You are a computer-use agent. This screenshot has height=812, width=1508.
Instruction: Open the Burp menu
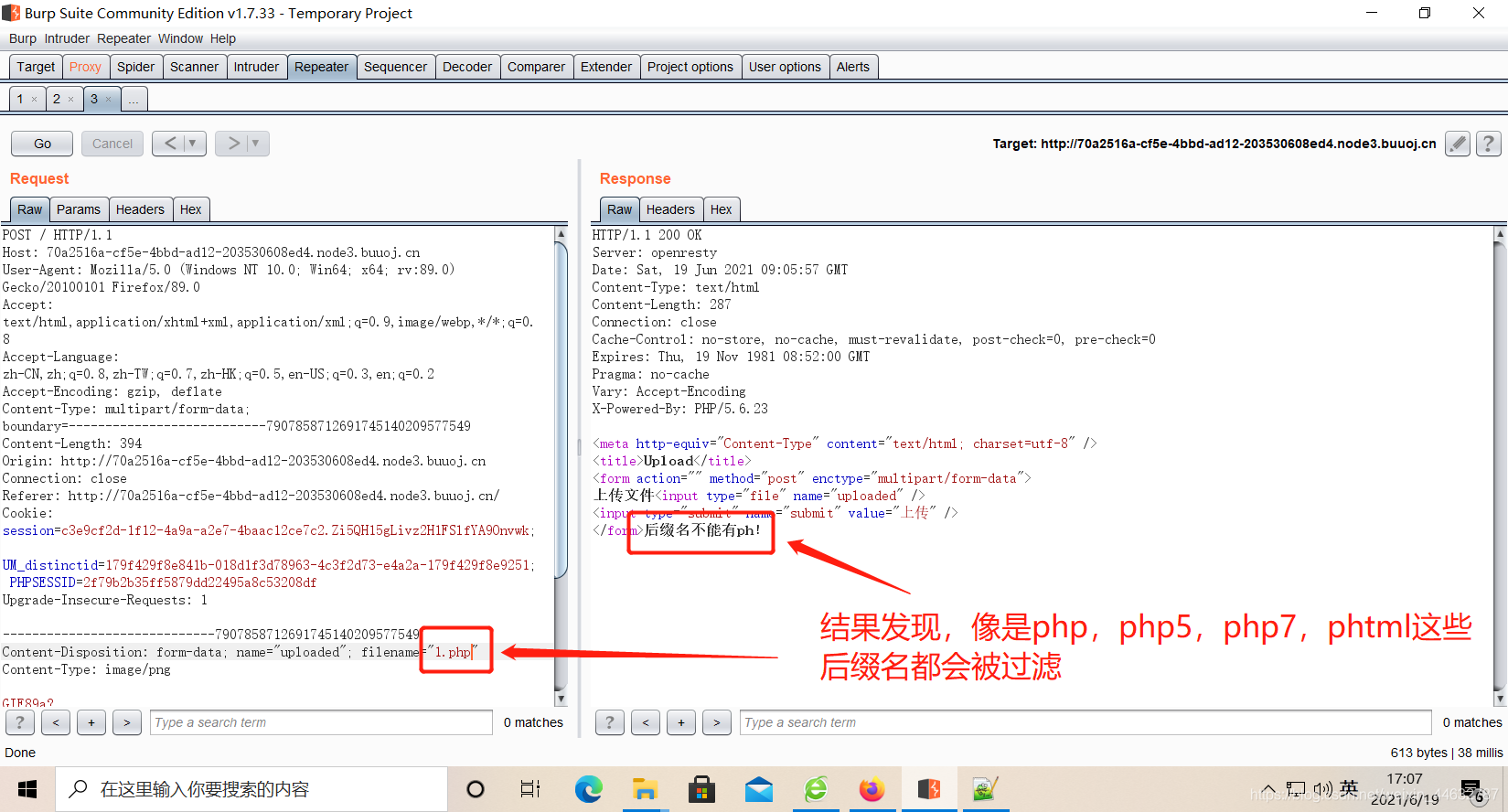23,38
